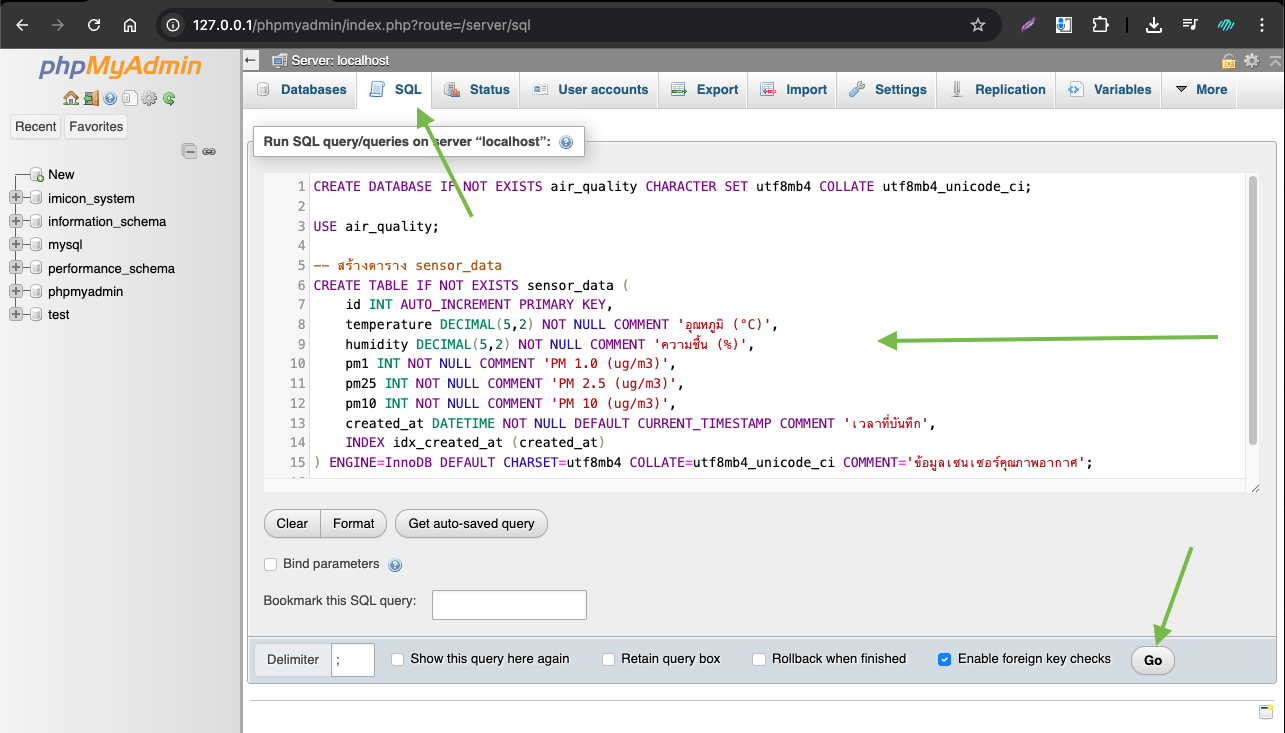Click the Bind parameters help icon
This screenshot has height=733, width=1285.
click(x=395, y=565)
